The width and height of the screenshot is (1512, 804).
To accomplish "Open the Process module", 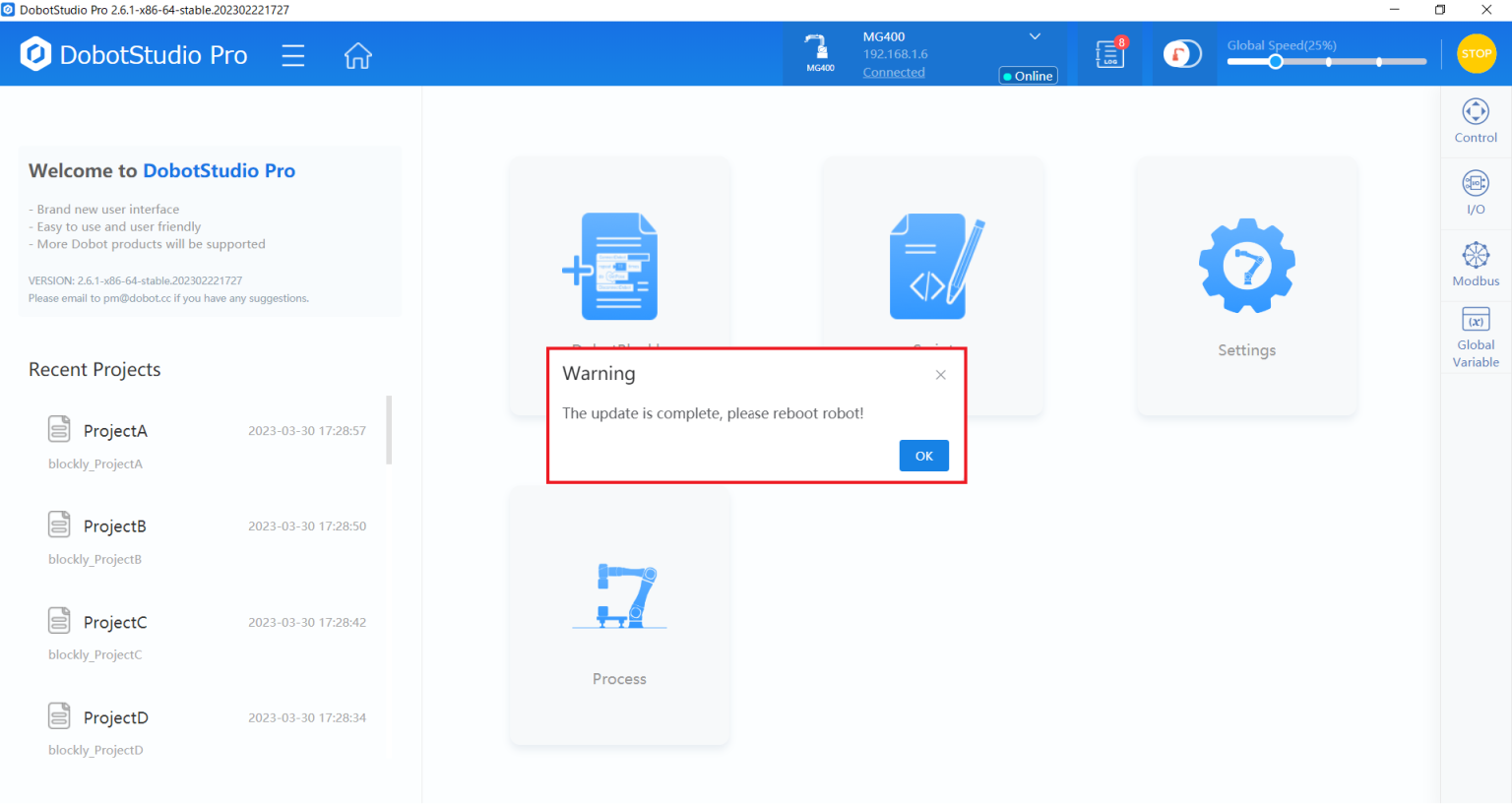I will [618, 614].
